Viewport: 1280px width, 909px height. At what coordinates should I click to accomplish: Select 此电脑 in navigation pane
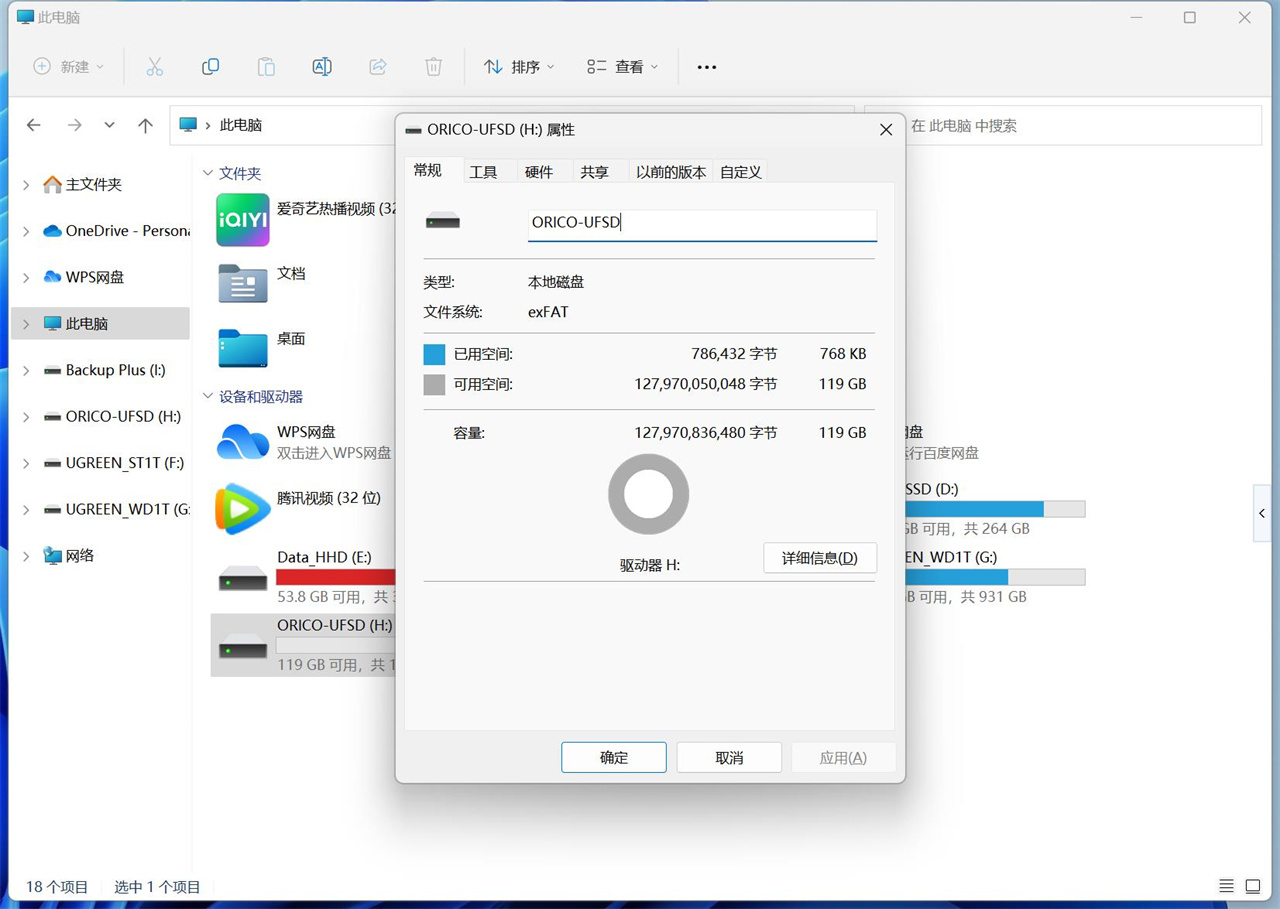[x=100, y=324]
